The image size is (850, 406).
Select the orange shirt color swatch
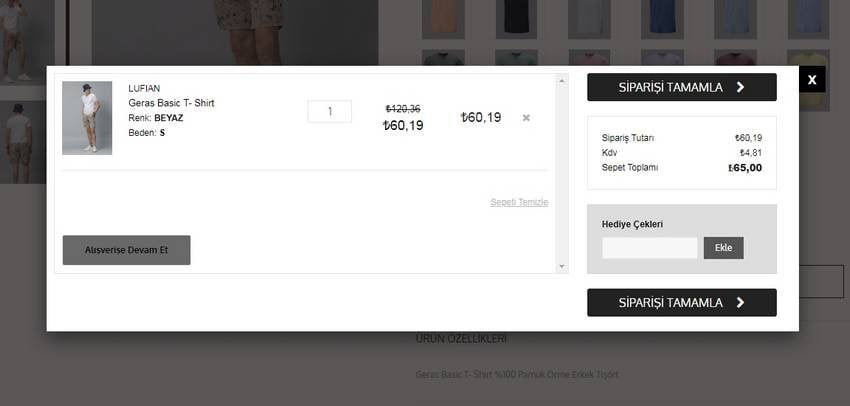[443, 18]
